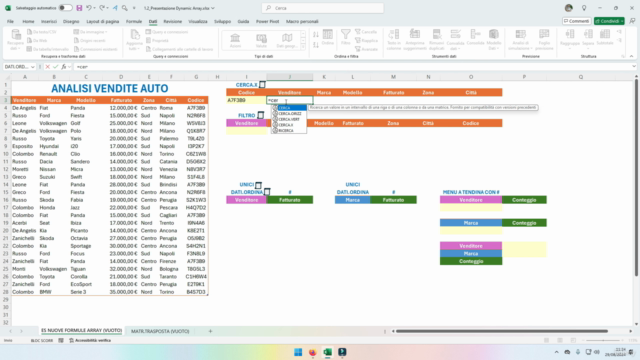
Task: Select CERCA.ORIZZ from the autocomplete list
Action: click(x=289, y=113)
